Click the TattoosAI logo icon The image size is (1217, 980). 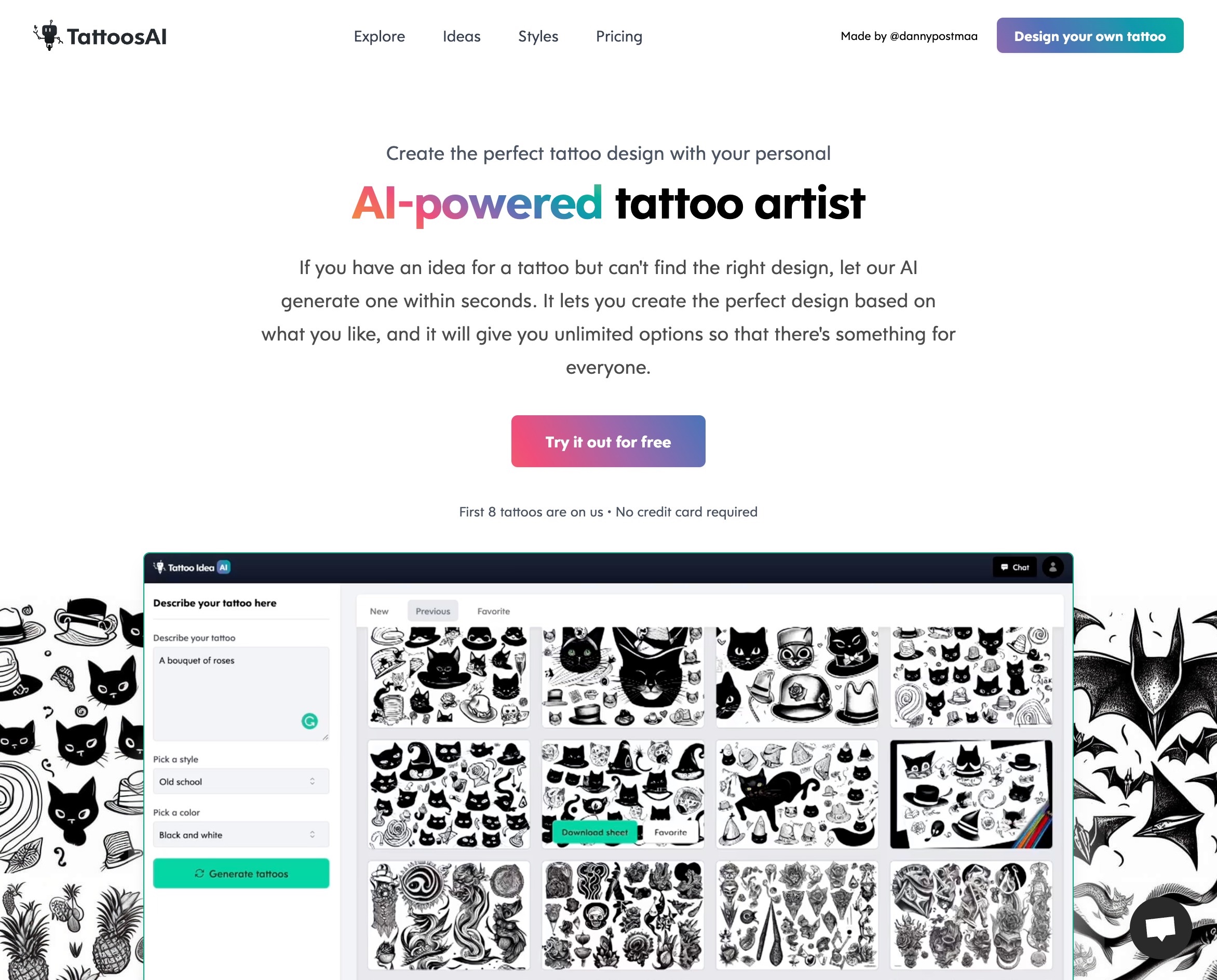(x=48, y=35)
